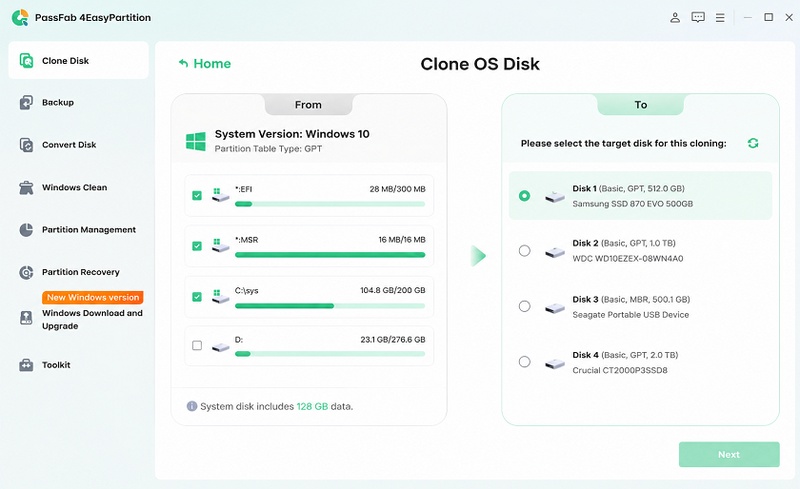Click the WDC WD10EZEX-08WN4A0 model text
Viewport: 800px width, 489px height.
coord(628,258)
